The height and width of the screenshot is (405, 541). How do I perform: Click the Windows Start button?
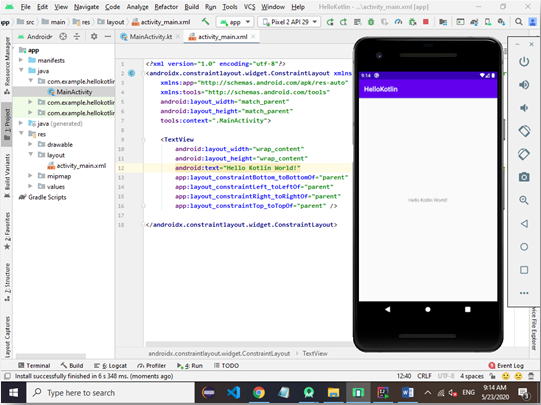click(x=13, y=393)
